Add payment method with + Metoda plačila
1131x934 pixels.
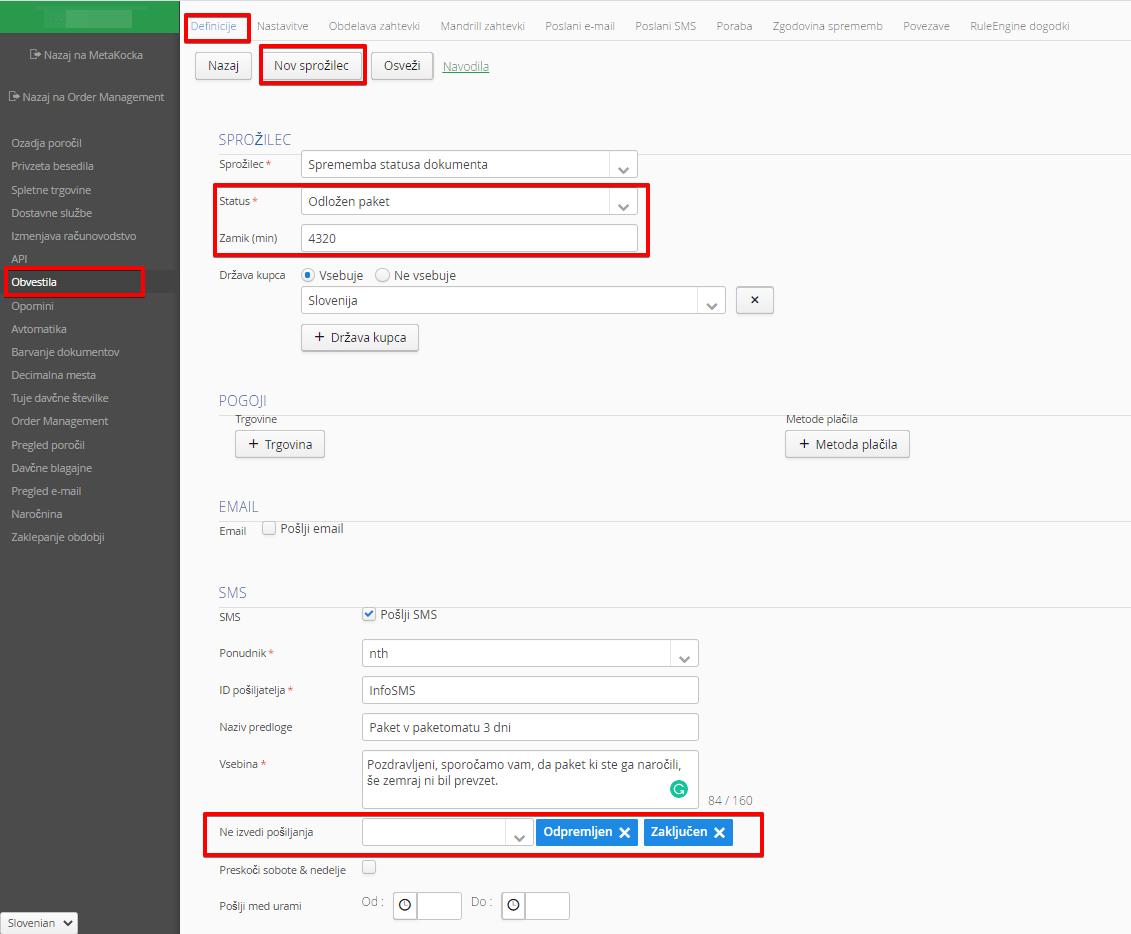(x=848, y=444)
